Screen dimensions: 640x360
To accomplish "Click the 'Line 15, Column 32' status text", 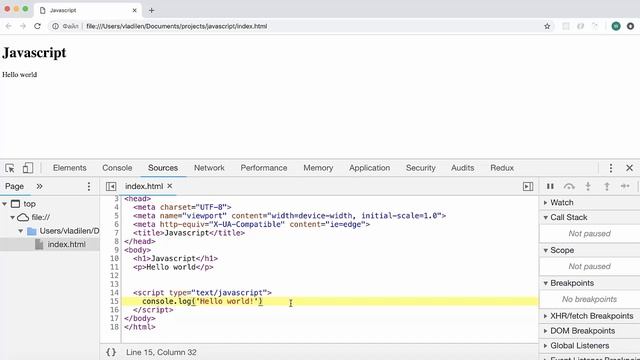I will pos(161,352).
